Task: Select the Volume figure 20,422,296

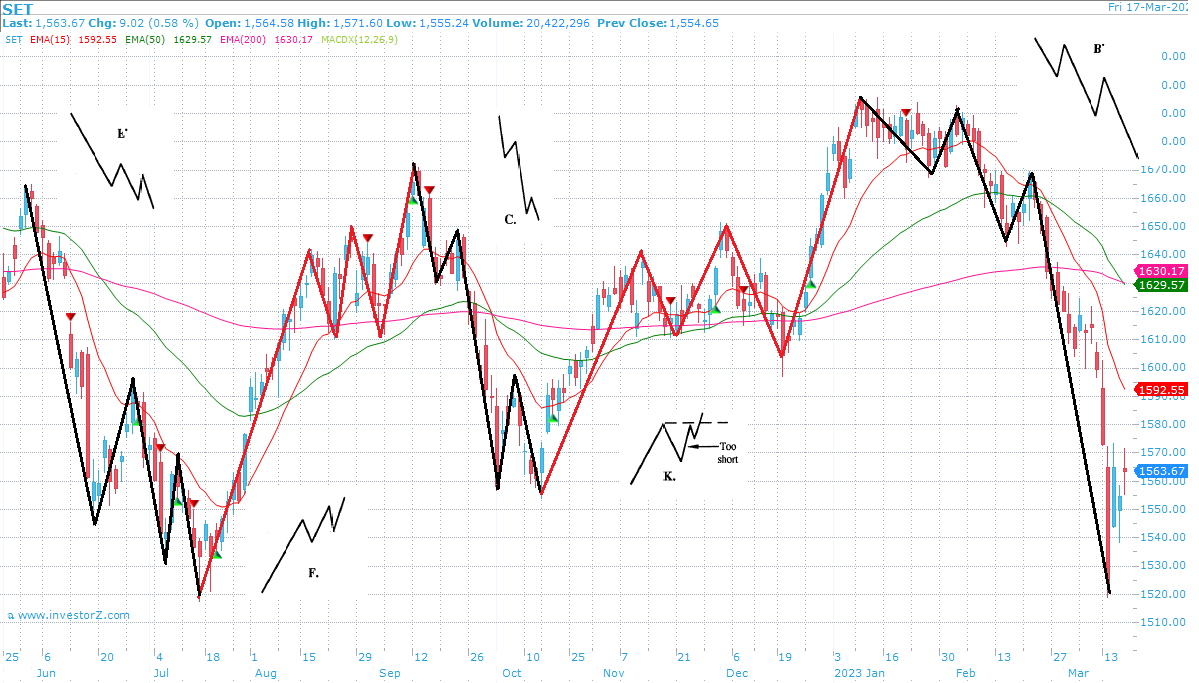Action: [557, 23]
